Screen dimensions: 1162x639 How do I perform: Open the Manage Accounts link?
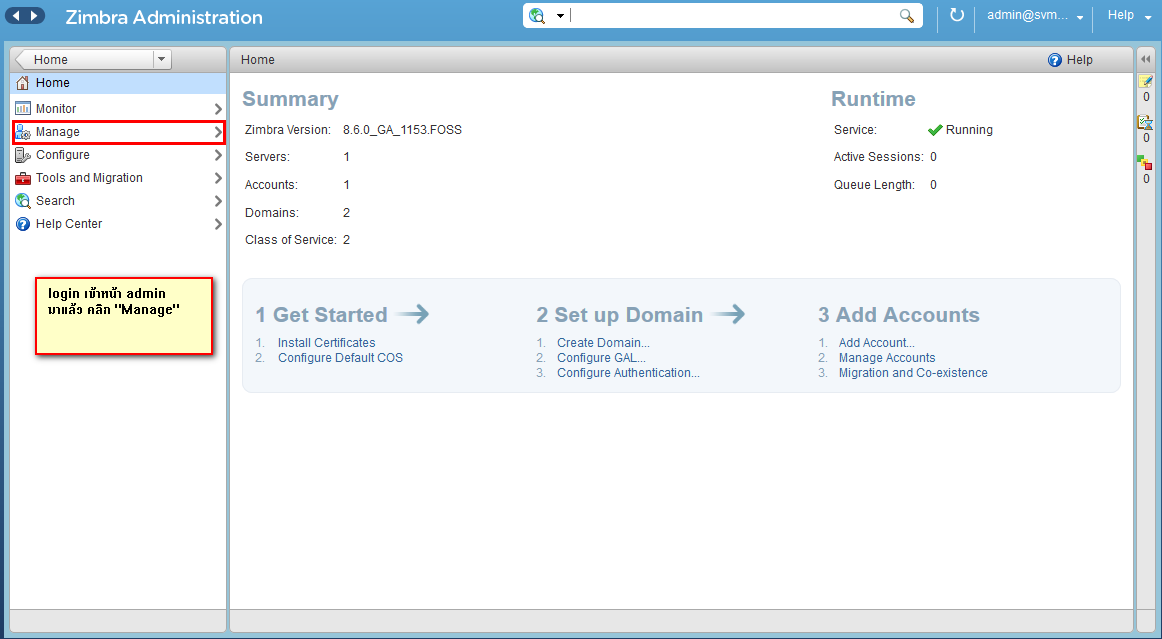[x=887, y=357]
